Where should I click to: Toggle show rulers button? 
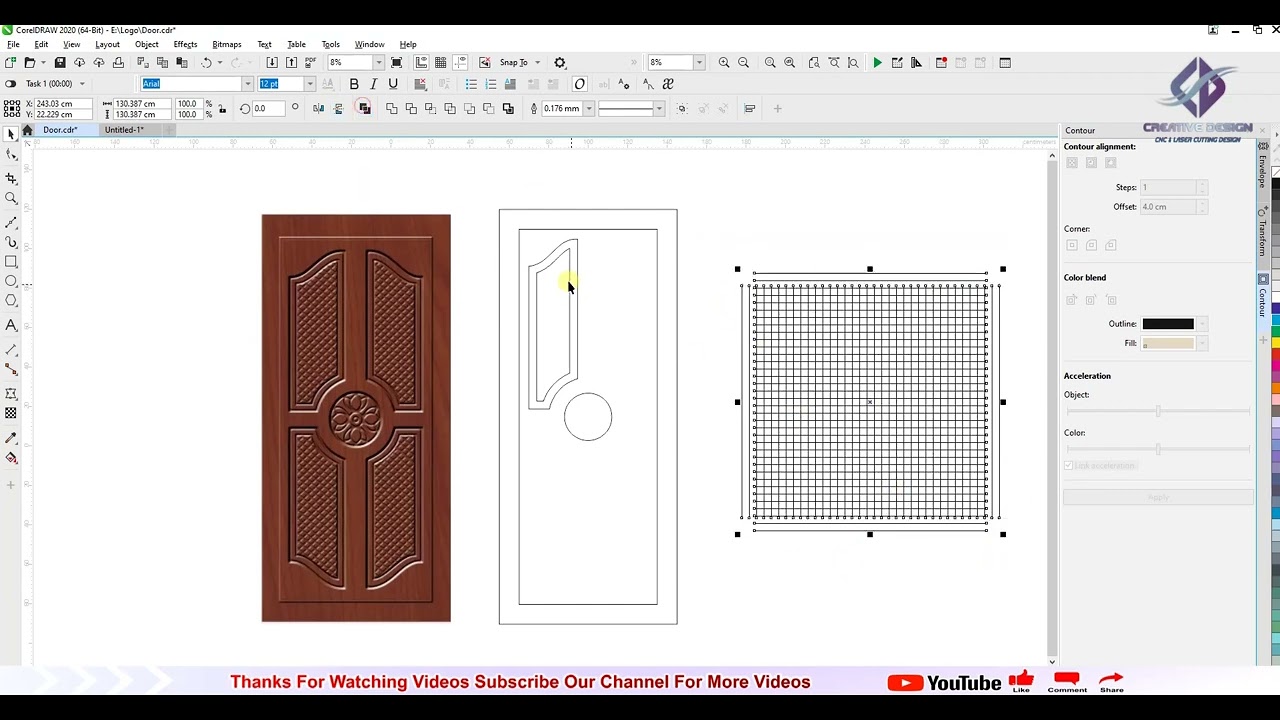coord(422,63)
